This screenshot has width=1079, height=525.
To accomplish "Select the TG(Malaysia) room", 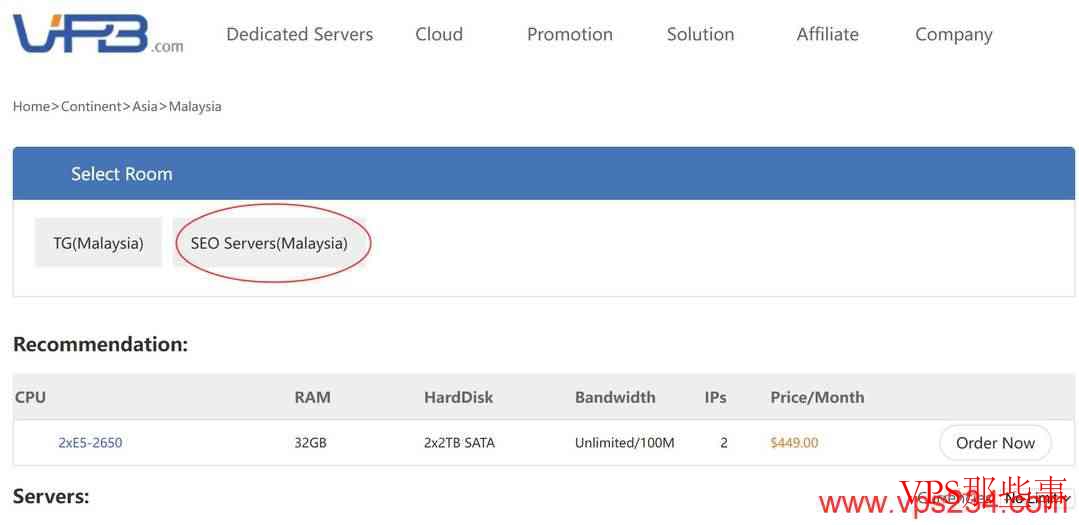I will (98, 242).
